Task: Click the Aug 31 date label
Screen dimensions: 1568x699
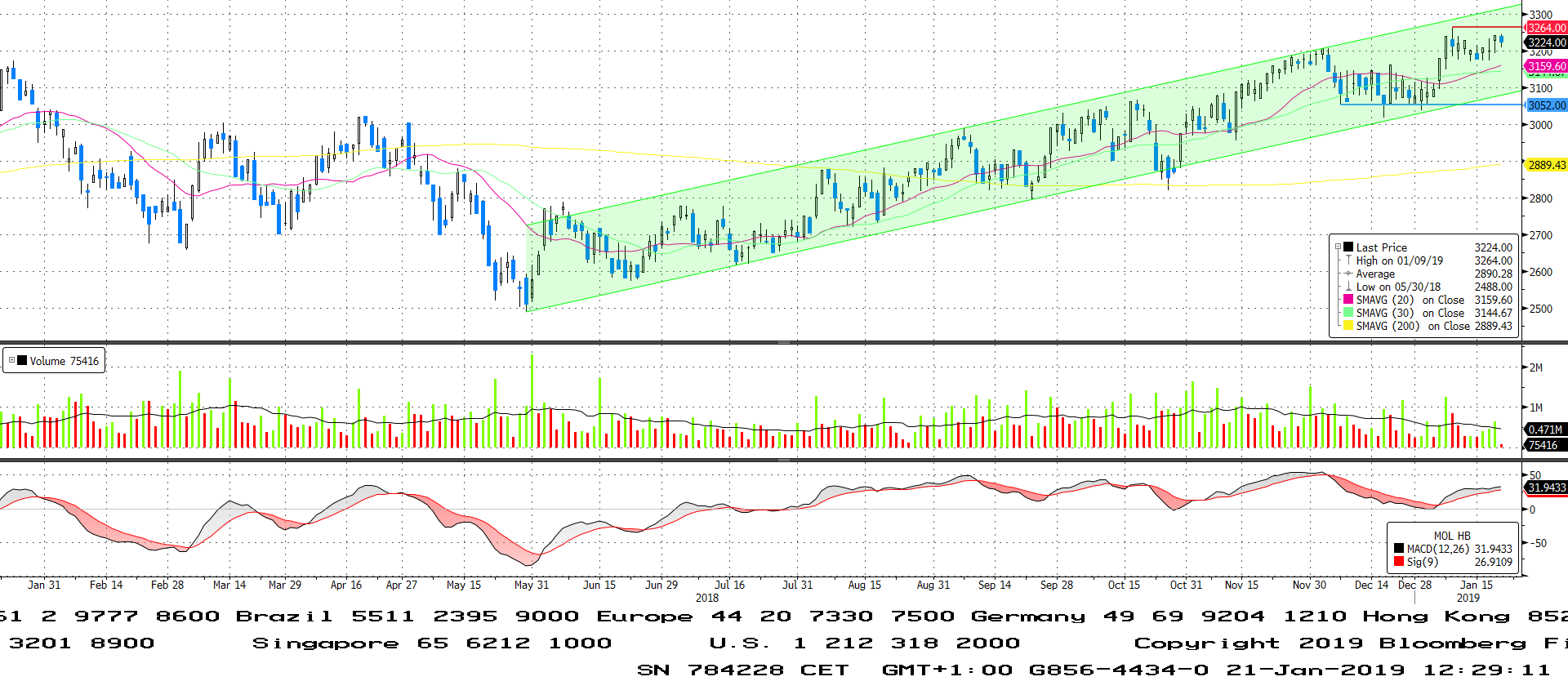Action: tap(933, 585)
